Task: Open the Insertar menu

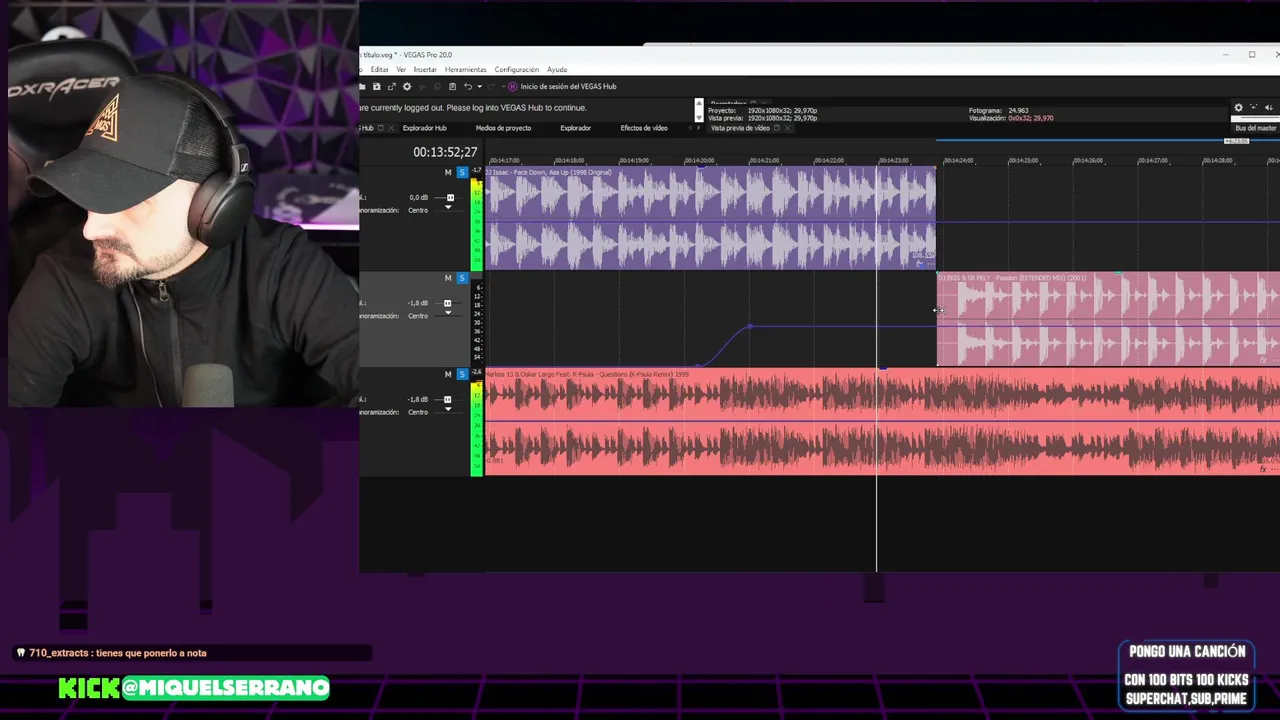Action: pyautogui.click(x=425, y=69)
